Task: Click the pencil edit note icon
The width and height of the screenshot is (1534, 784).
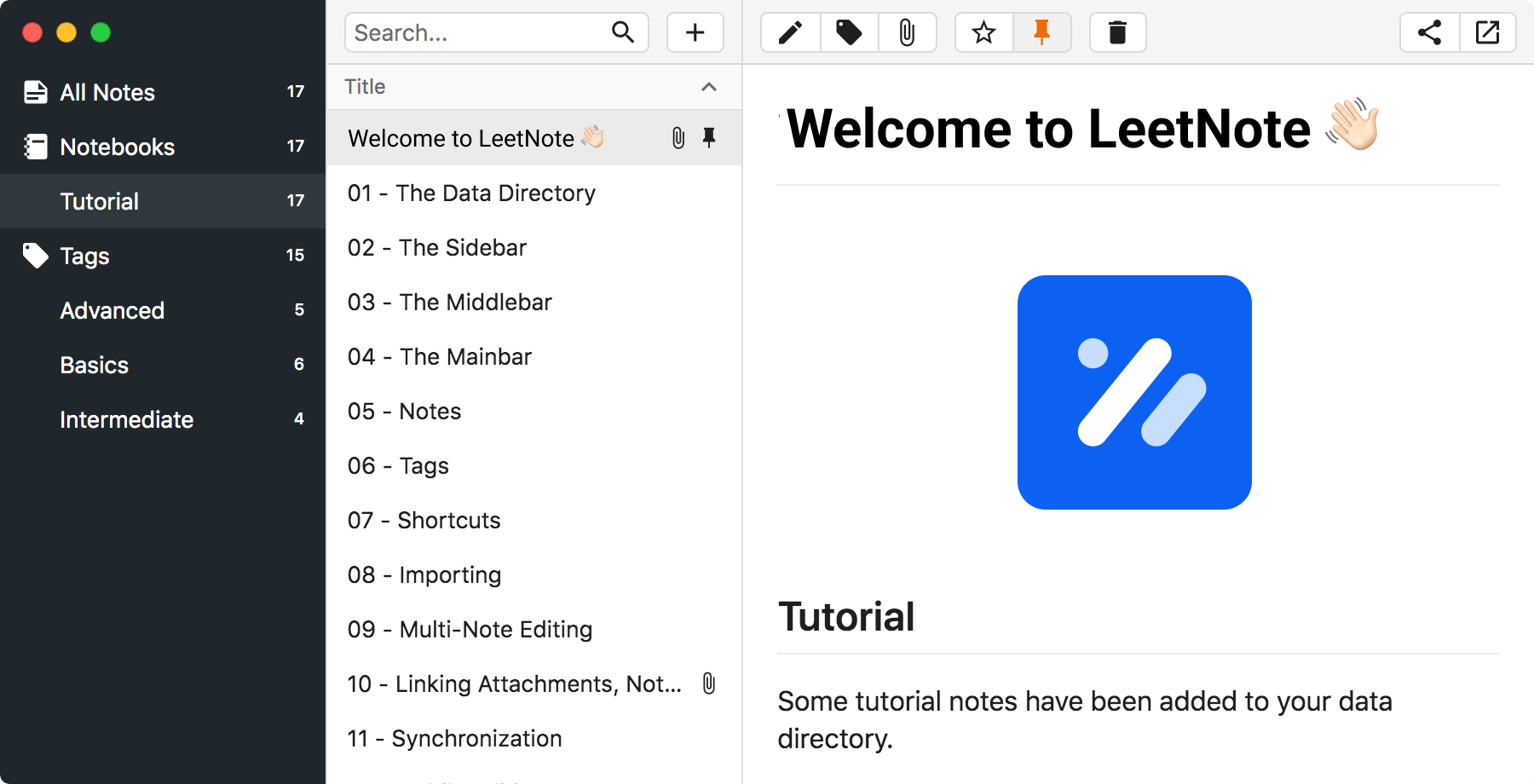Action: (791, 33)
